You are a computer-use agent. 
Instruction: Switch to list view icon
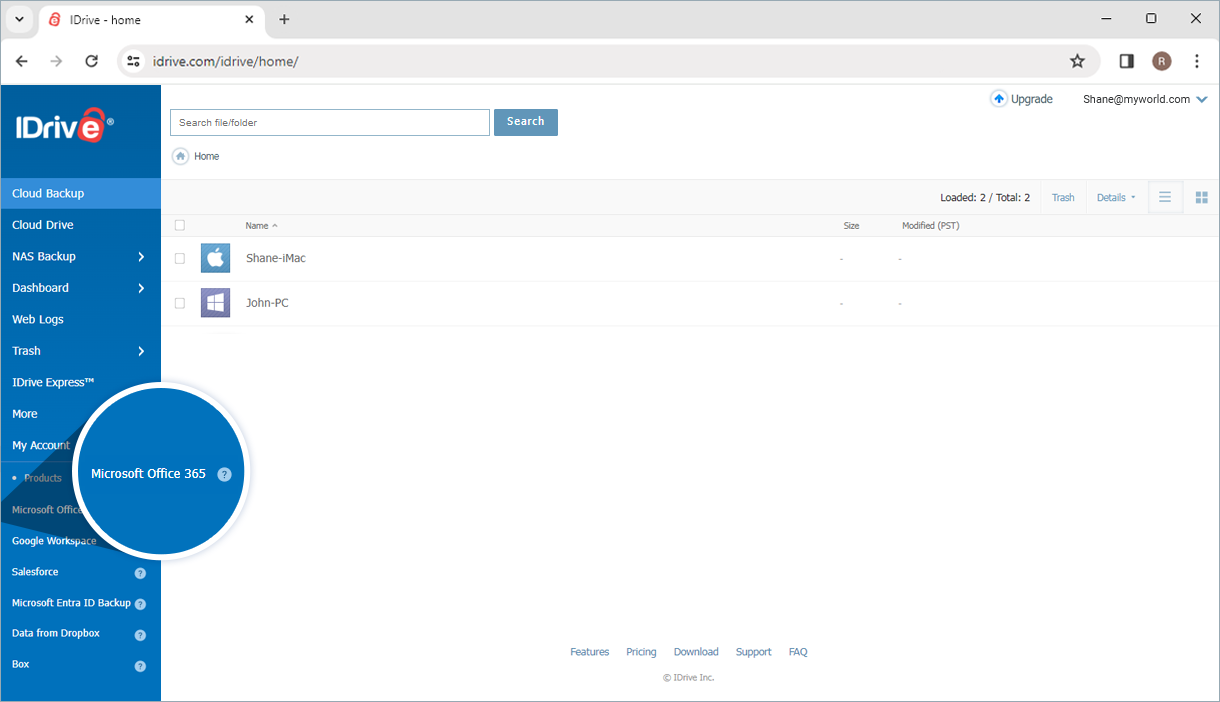click(x=1165, y=197)
